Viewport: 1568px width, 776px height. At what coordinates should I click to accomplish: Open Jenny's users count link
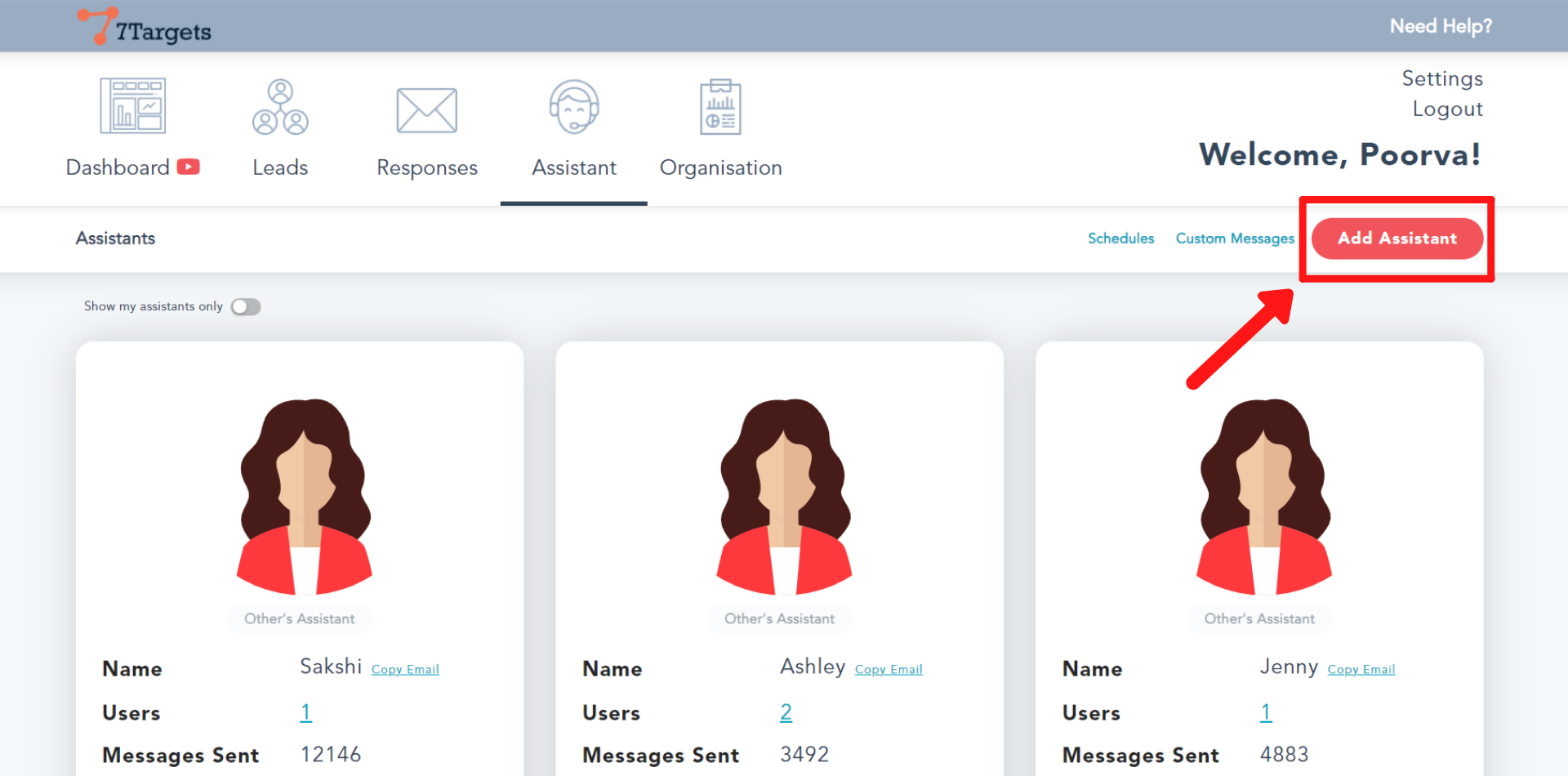pos(1265,712)
